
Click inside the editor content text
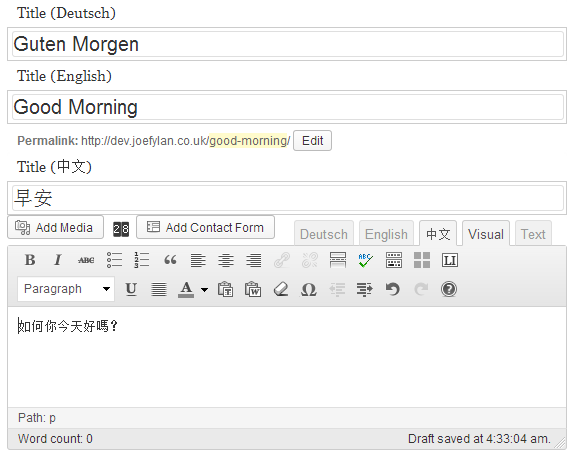[68, 326]
